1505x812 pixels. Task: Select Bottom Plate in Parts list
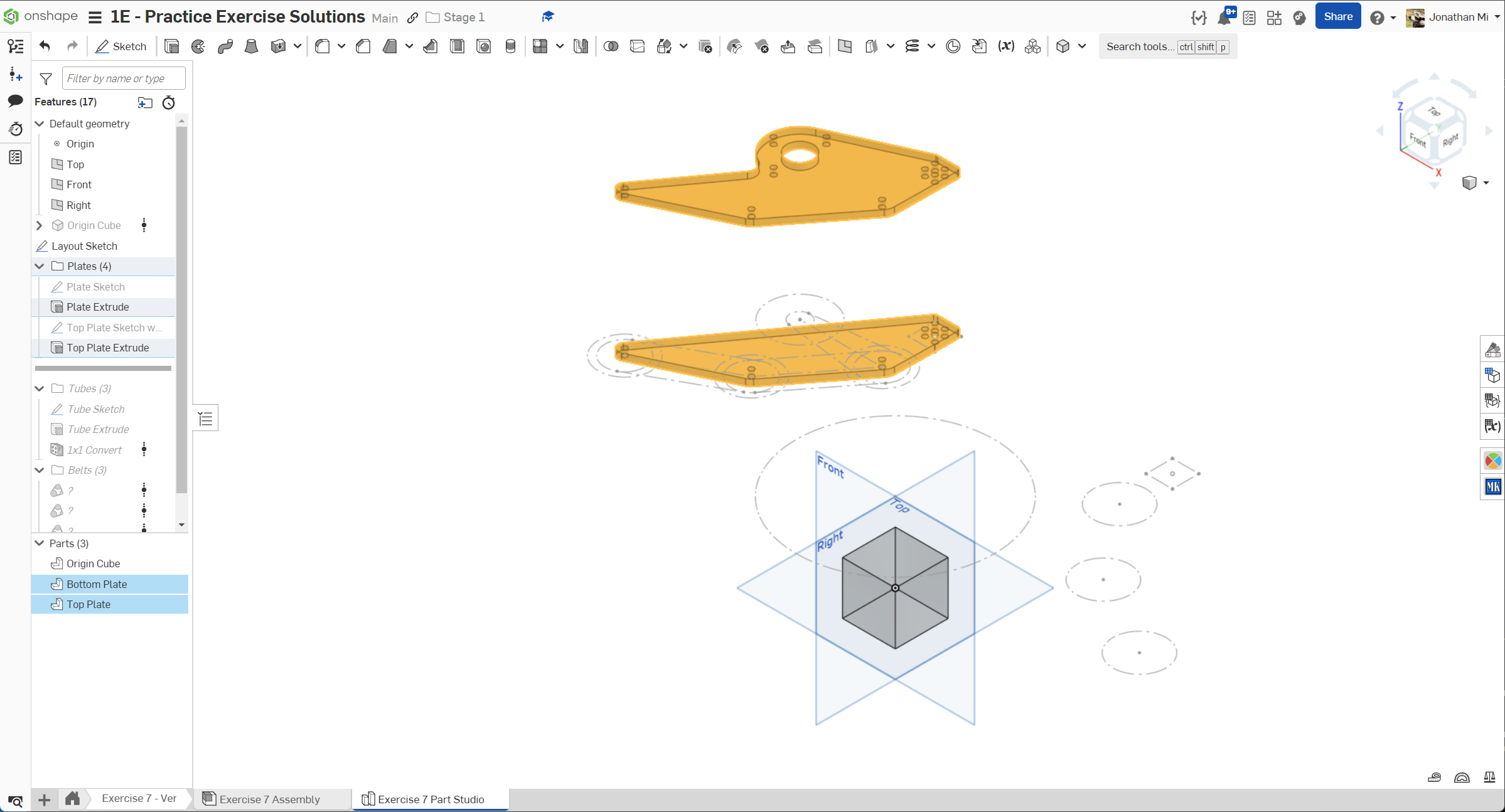point(97,584)
